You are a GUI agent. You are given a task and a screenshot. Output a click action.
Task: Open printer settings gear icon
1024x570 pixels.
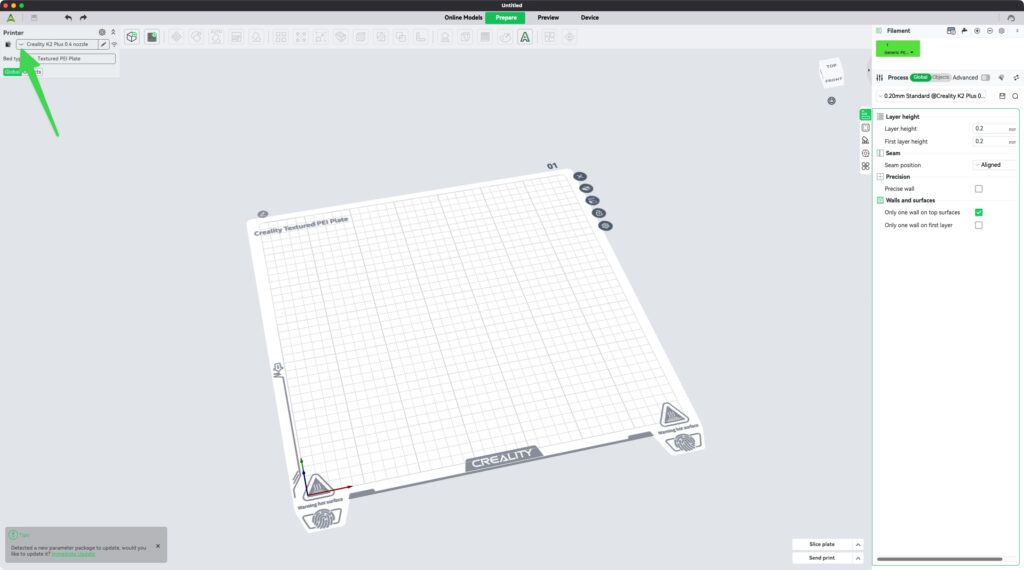coord(102,32)
